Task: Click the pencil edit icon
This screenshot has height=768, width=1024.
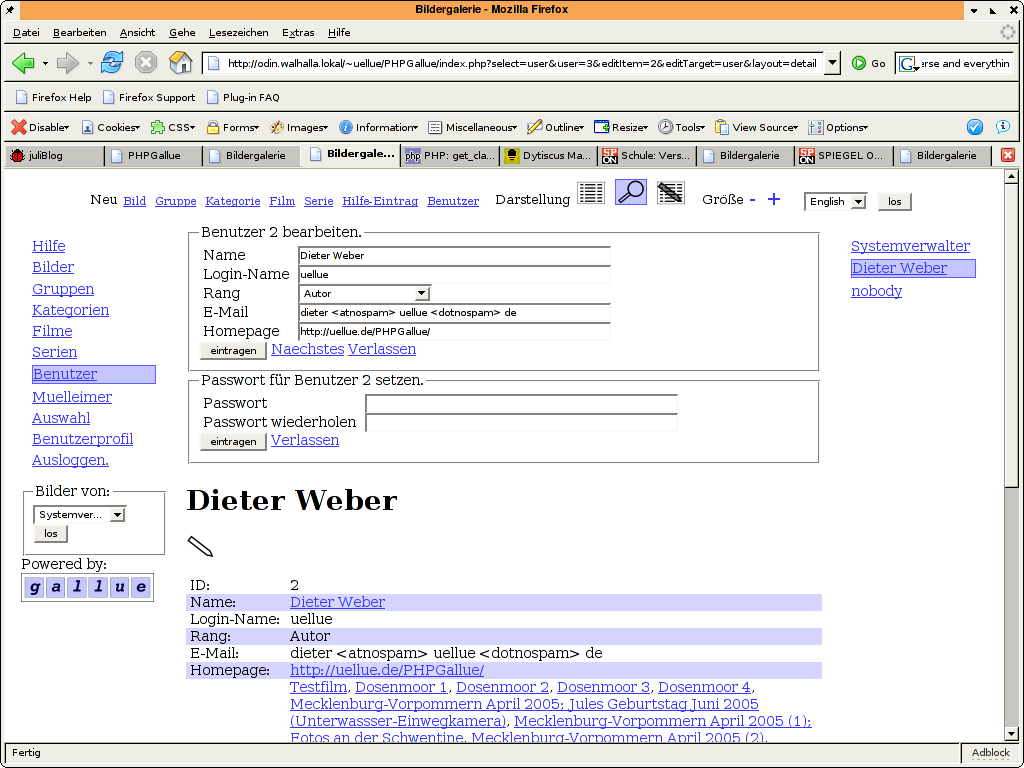Action: pyautogui.click(x=200, y=546)
